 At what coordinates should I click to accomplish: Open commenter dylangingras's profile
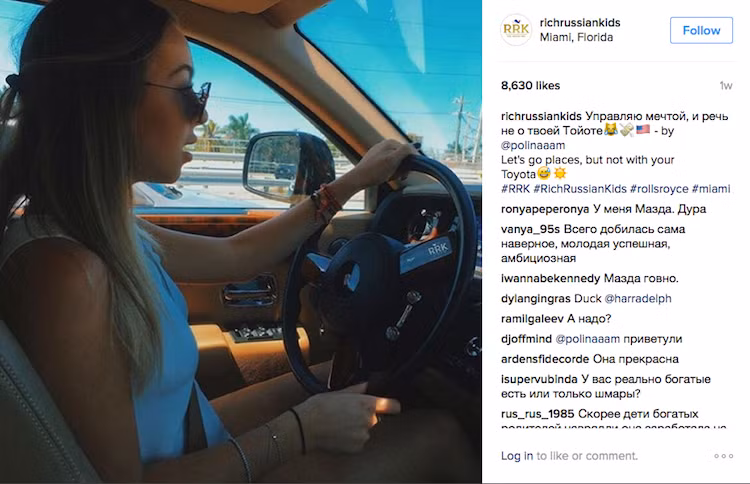coord(536,298)
